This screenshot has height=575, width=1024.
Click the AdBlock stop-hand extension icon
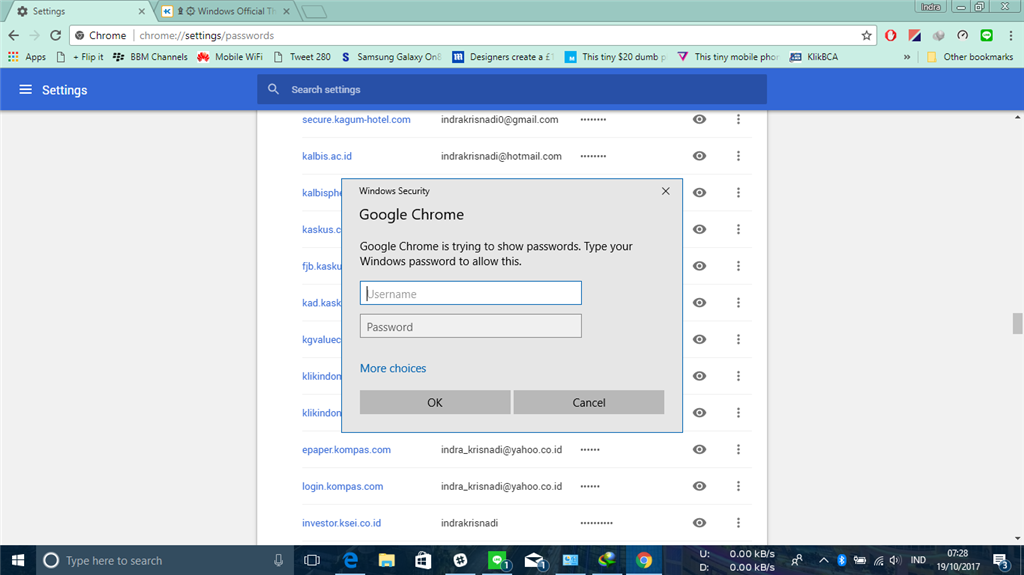click(x=891, y=35)
